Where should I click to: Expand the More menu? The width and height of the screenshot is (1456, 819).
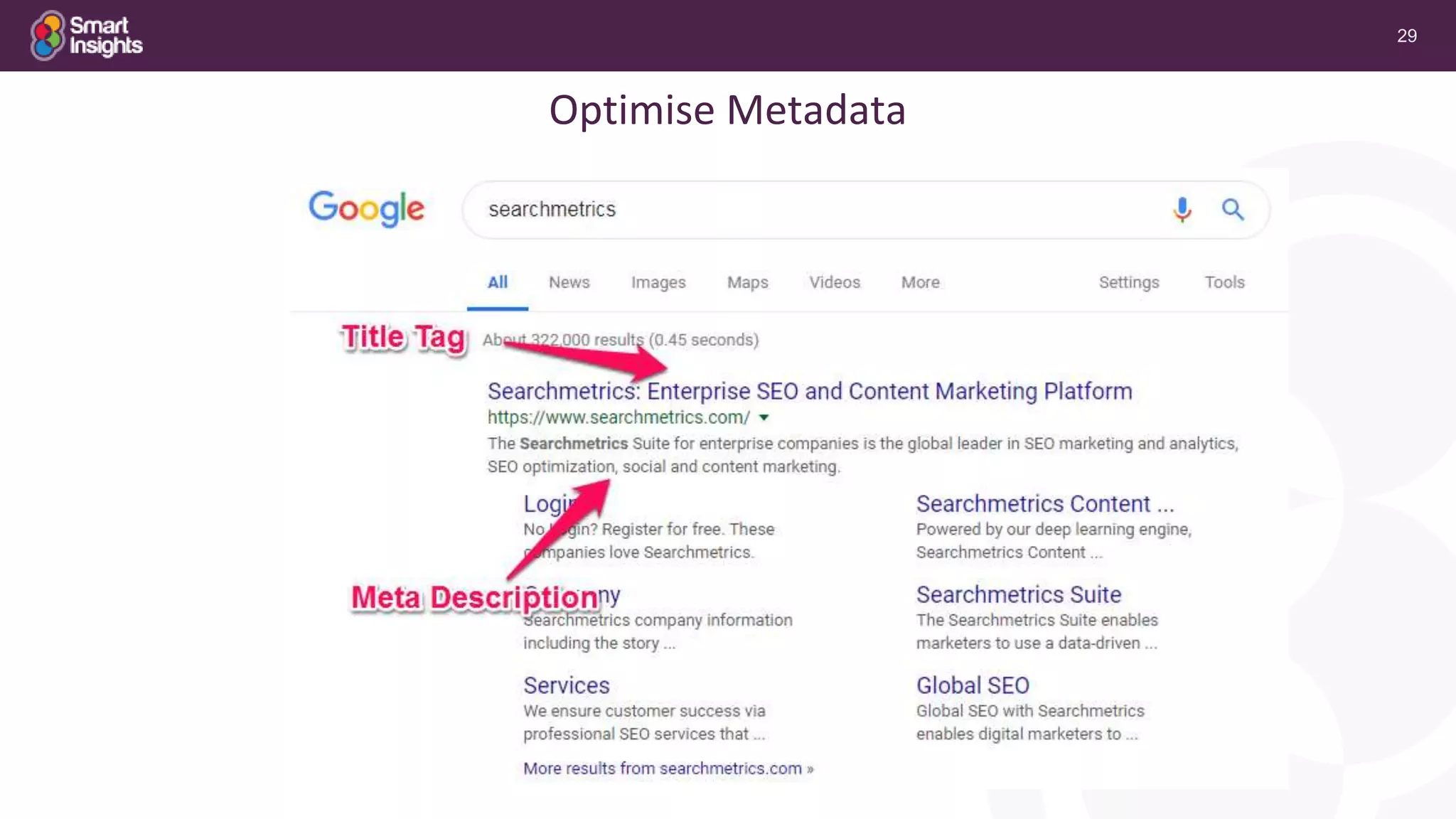(x=920, y=282)
